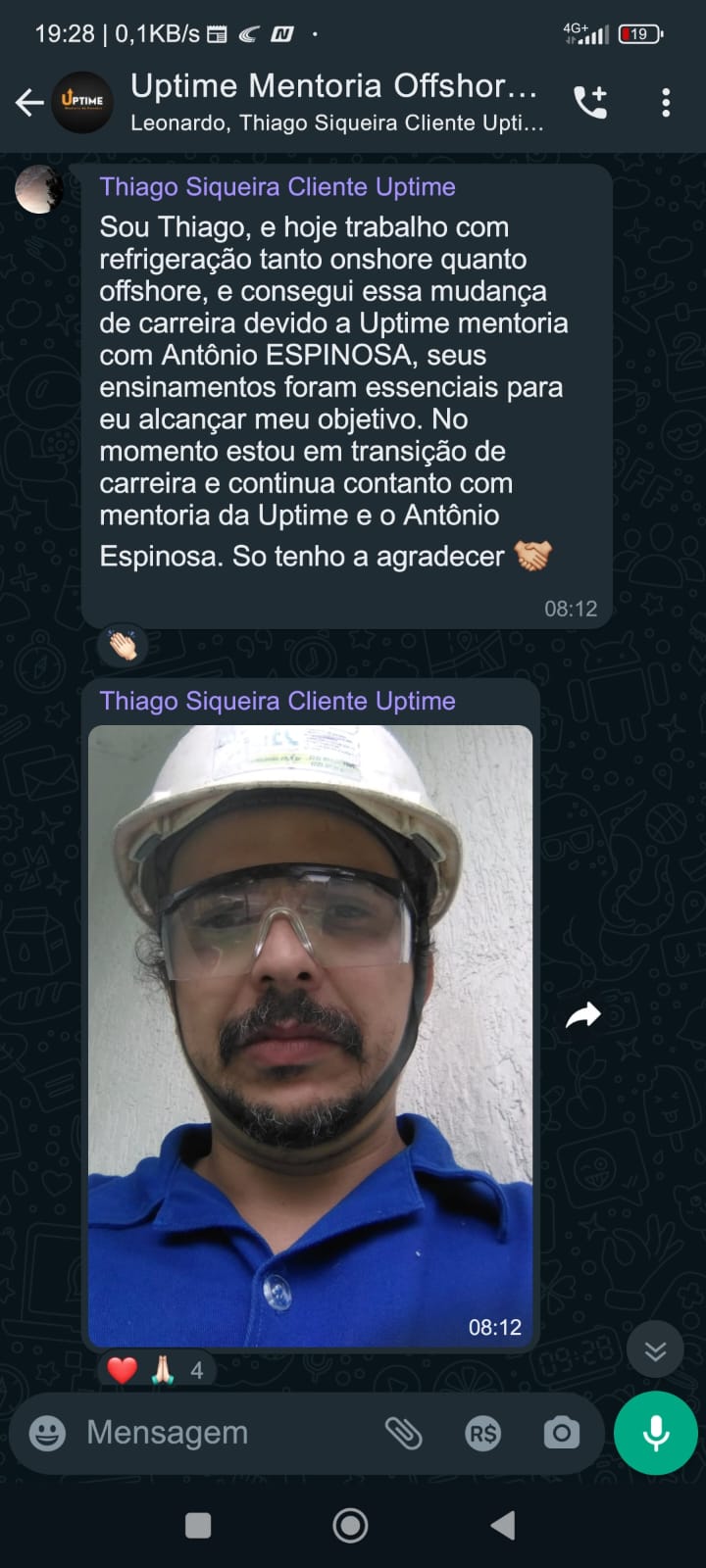Tap the paperclip attach icon

403,1434
